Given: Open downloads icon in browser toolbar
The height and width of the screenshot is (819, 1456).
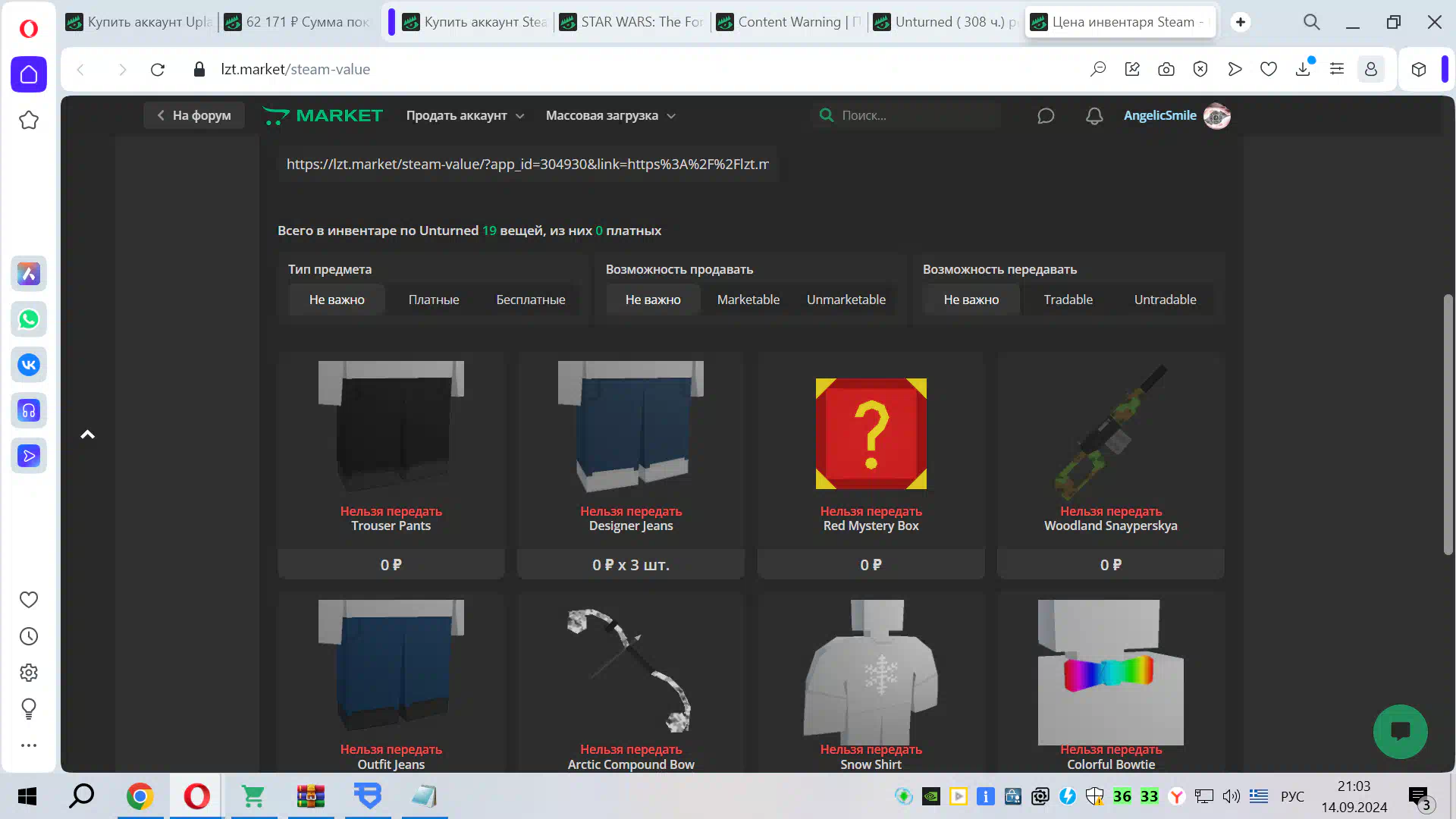Looking at the screenshot, I should pyautogui.click(x=1303, y=70).
